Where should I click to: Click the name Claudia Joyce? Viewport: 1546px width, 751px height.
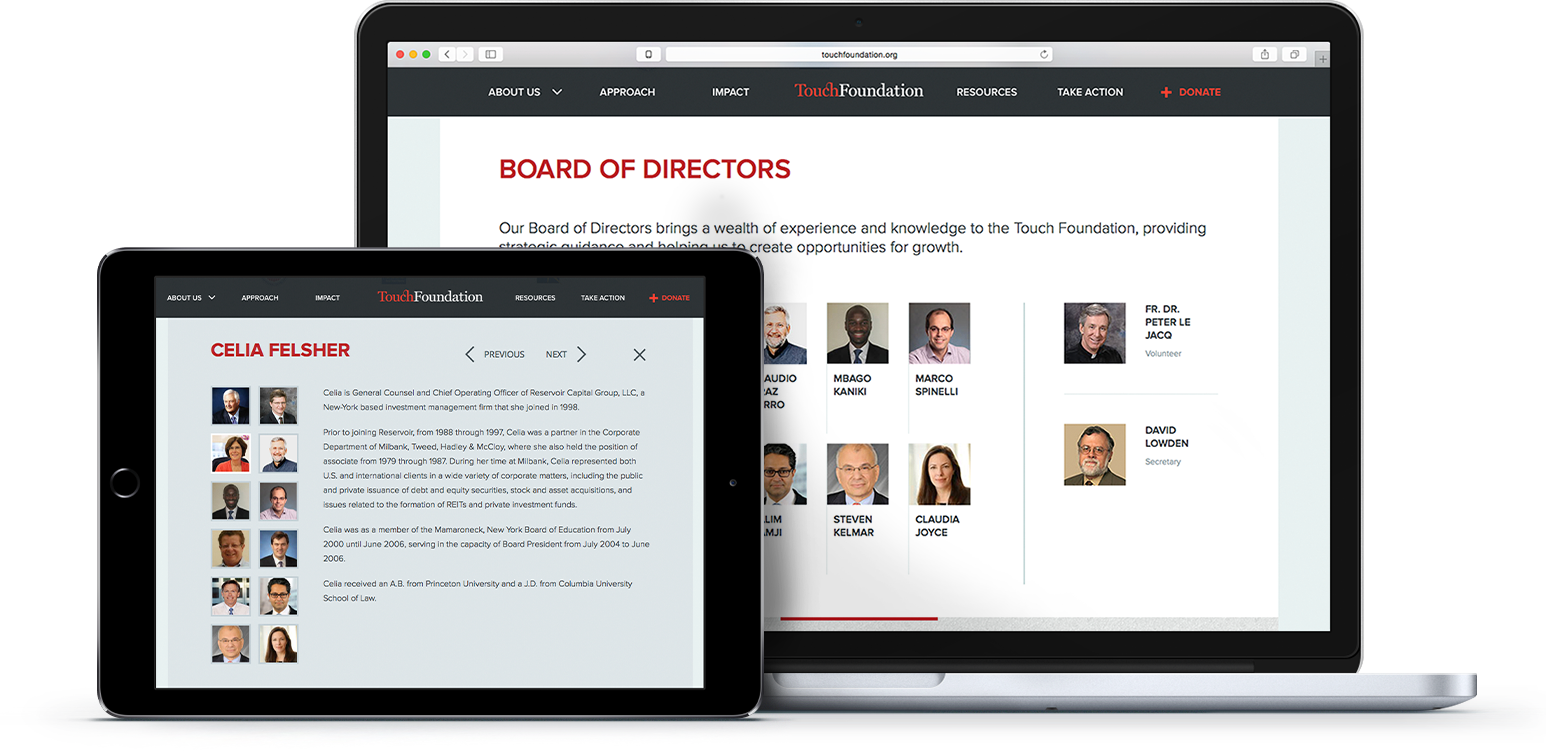tap(937, 526)
